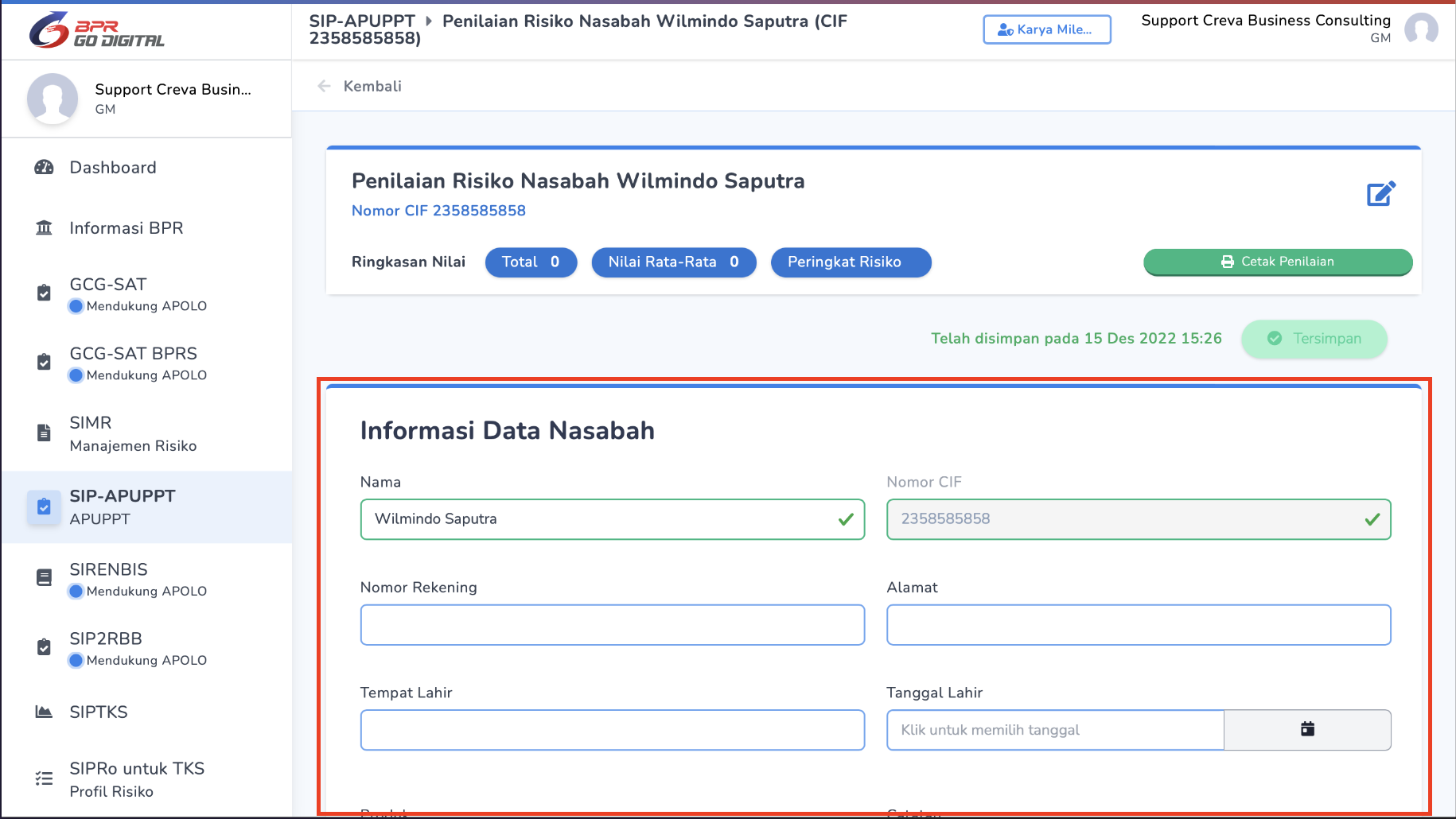Open the Dashboard menu item

point(146,168)
